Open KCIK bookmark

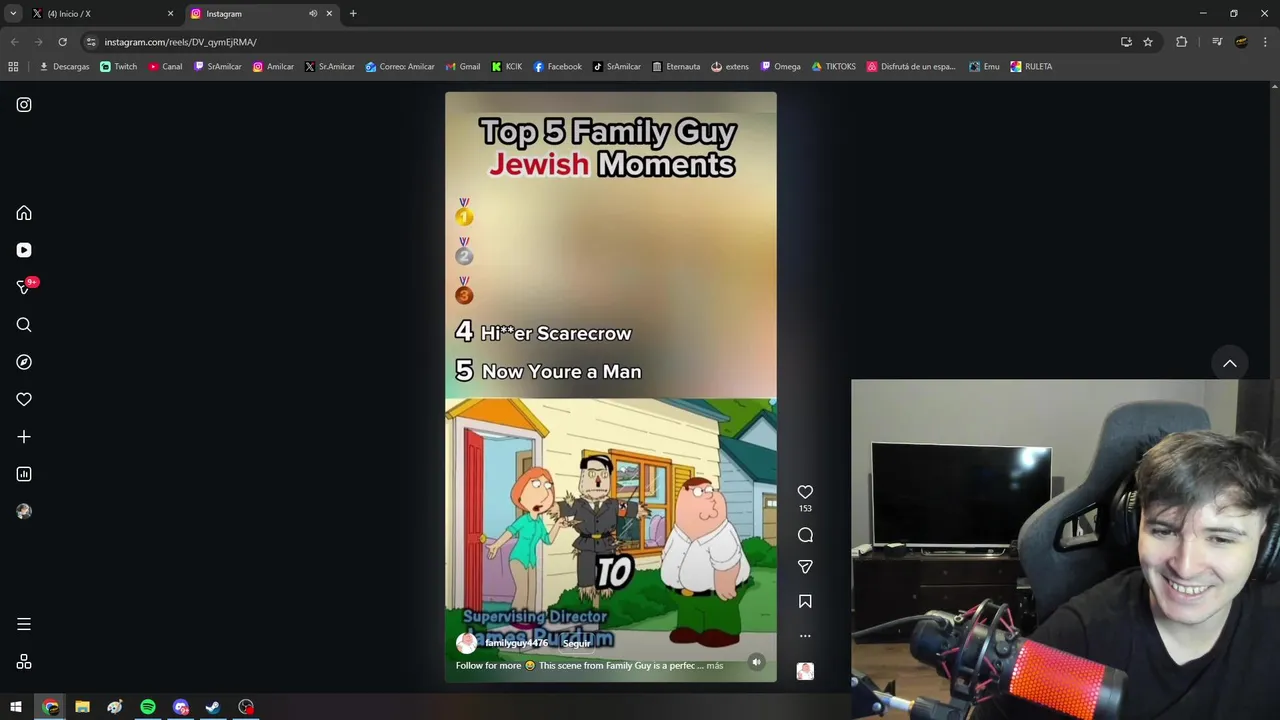pyautogui.click(x=507, y=67)
